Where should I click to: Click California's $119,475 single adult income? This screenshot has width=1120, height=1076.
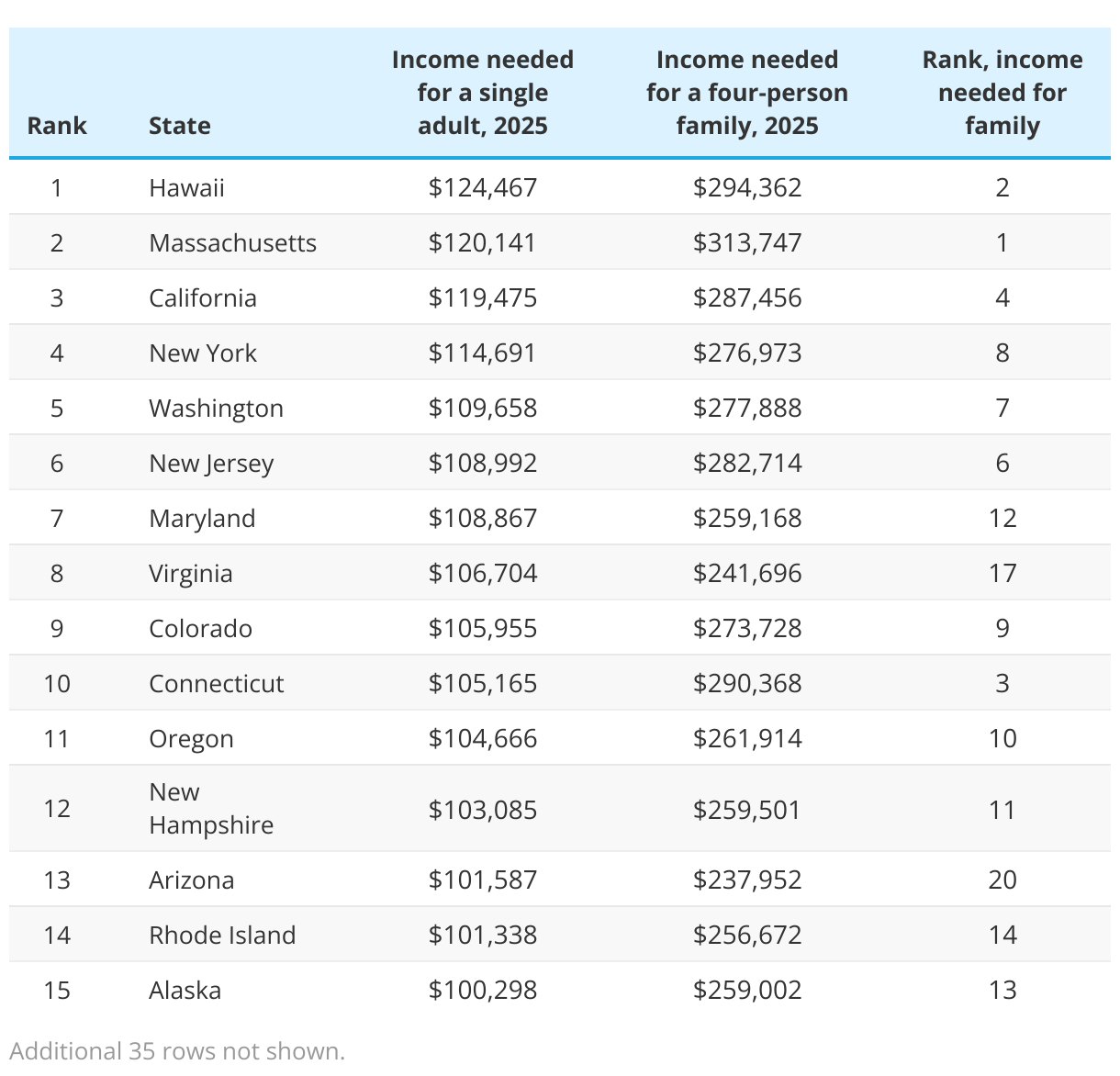[483, 297]
